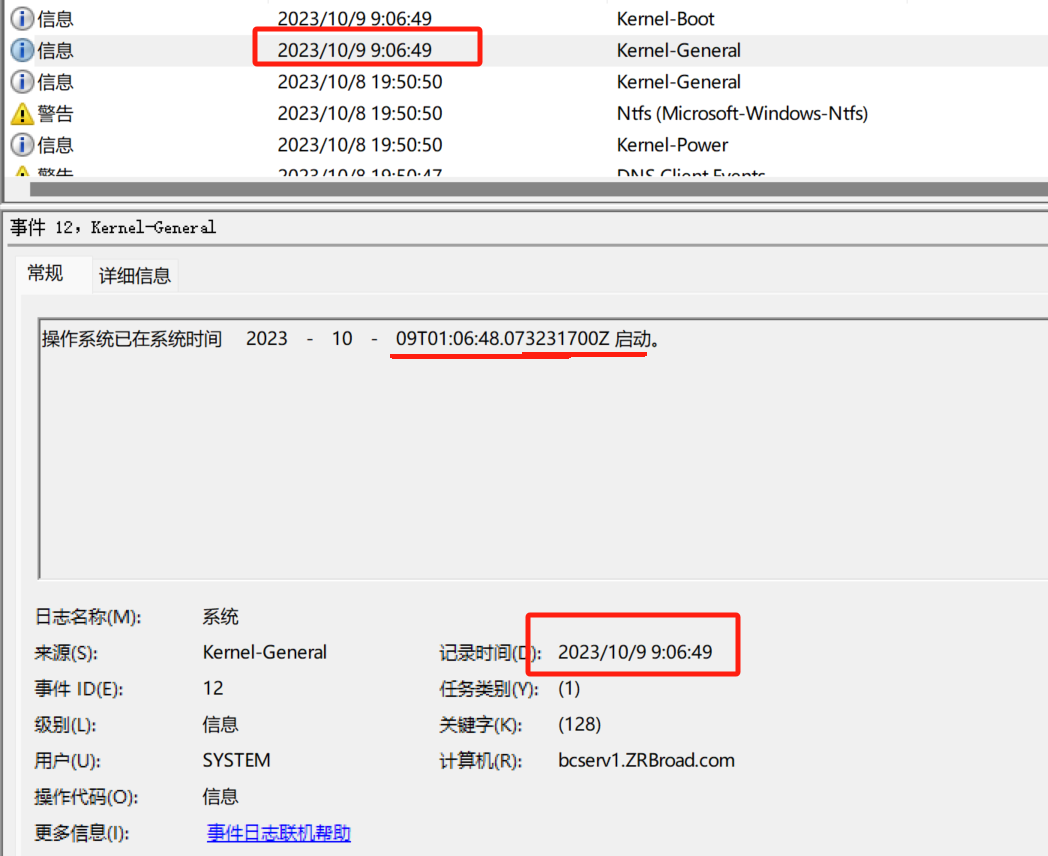This screenshot has width=1048, height=856.
Task: Click date 2023/10/9 9:06:49 in Kernel-Boot row
Action: coord(354,19)
